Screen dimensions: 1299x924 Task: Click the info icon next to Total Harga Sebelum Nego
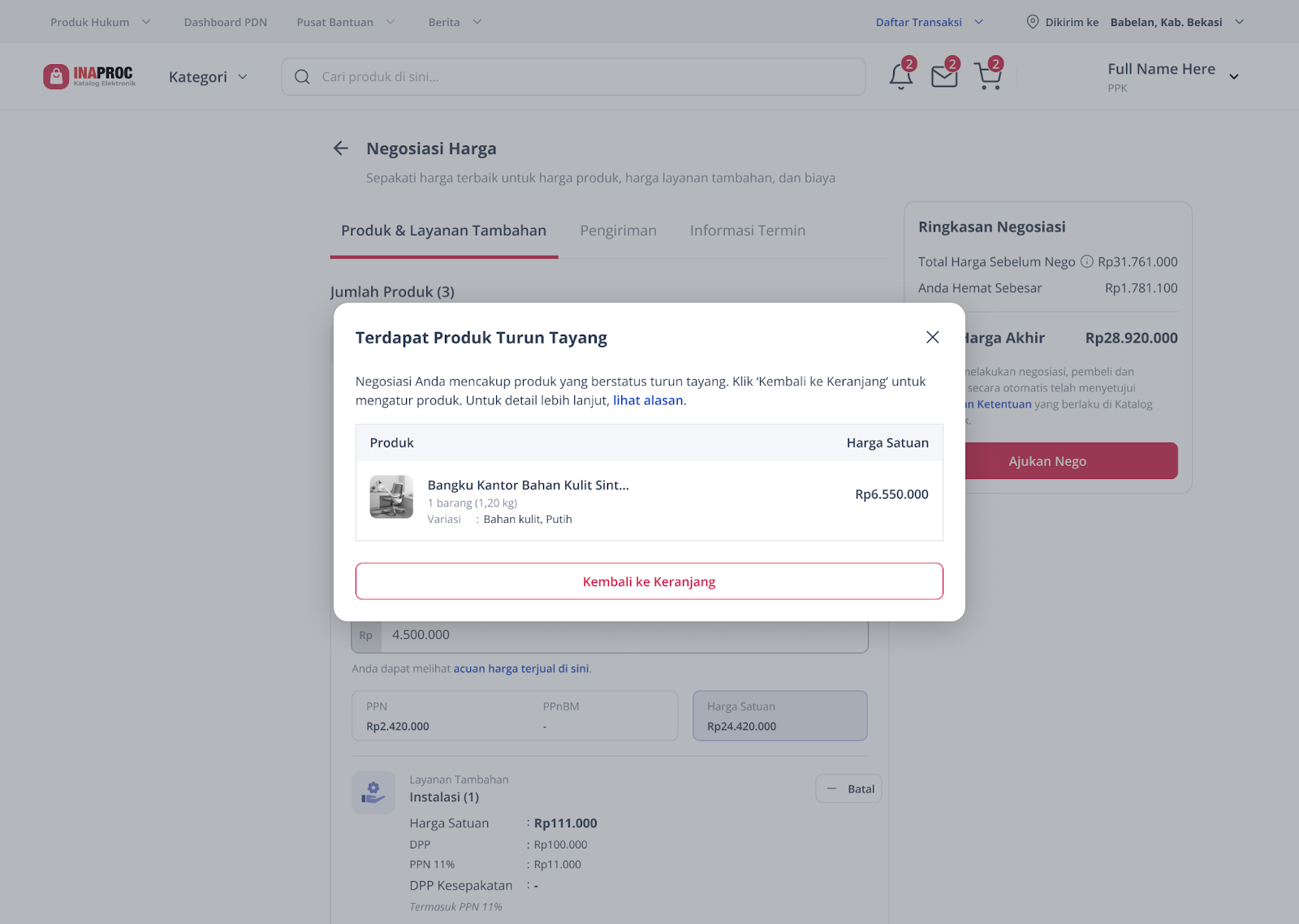pyautogui.click(x=1086, y=261)
